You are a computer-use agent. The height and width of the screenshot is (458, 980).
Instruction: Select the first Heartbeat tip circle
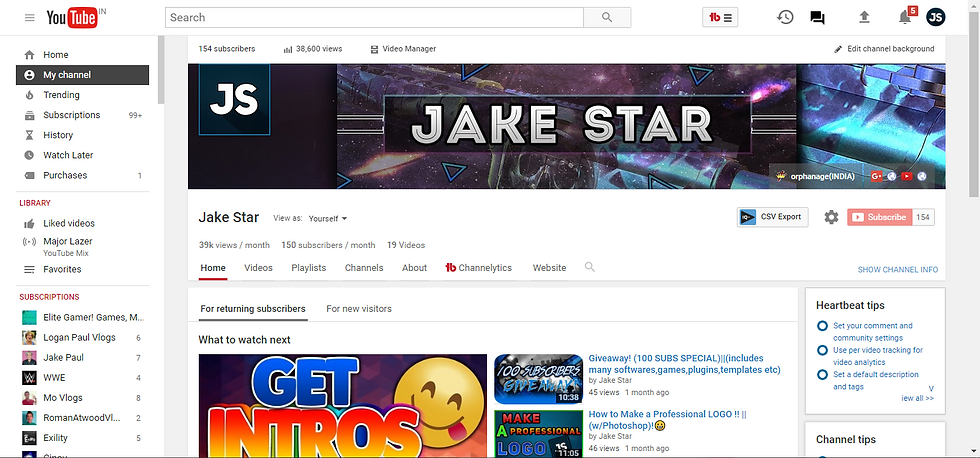822,326
